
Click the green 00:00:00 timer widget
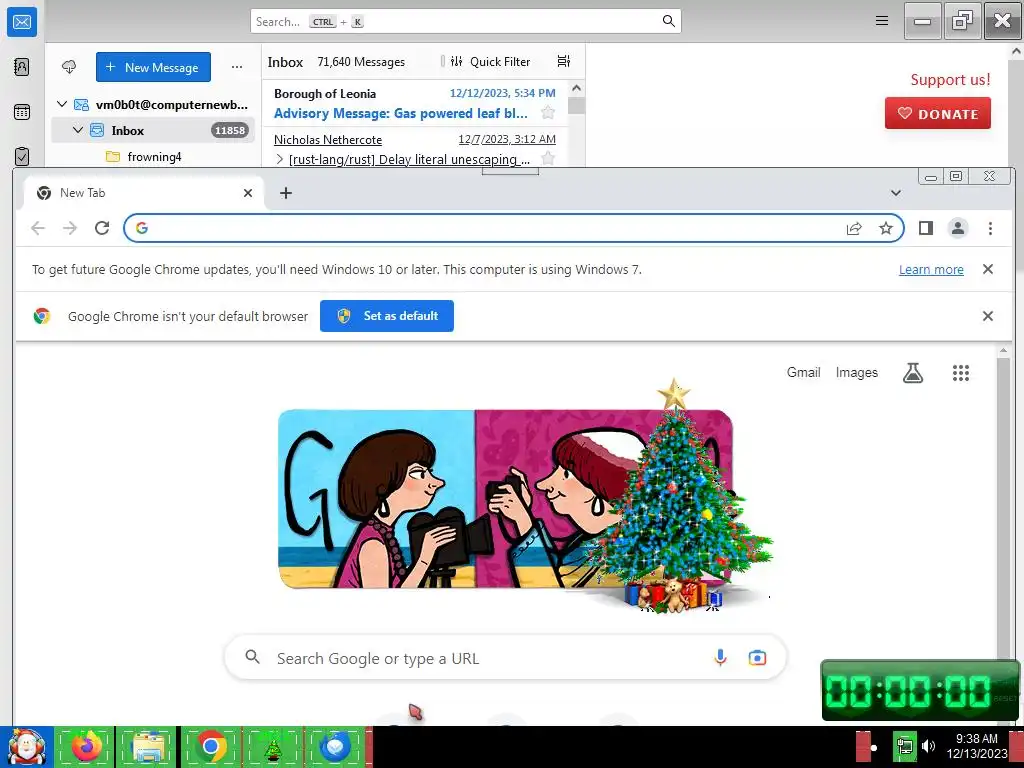point(920,691)
